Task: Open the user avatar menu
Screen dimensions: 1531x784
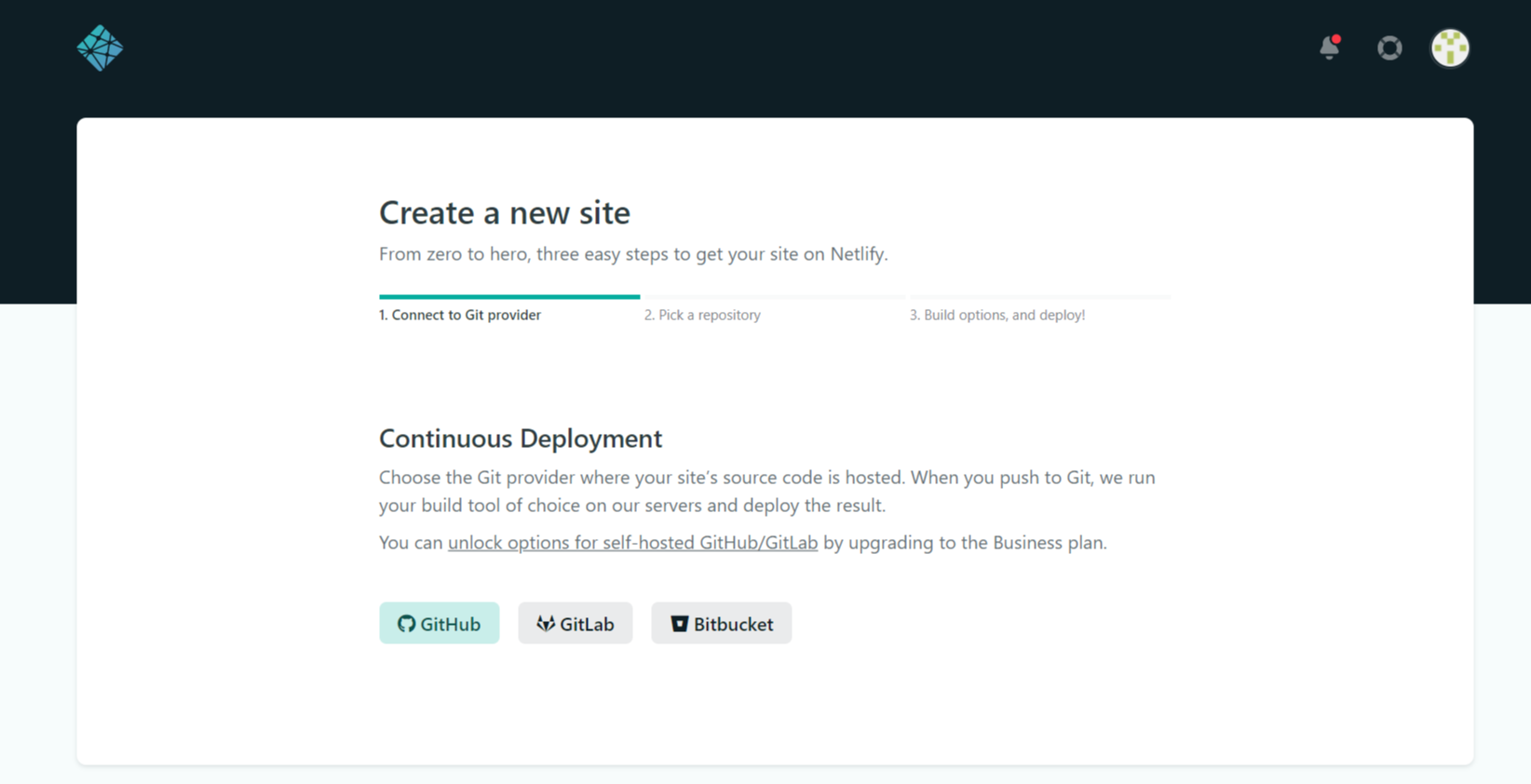Action: click(1450, 47)
